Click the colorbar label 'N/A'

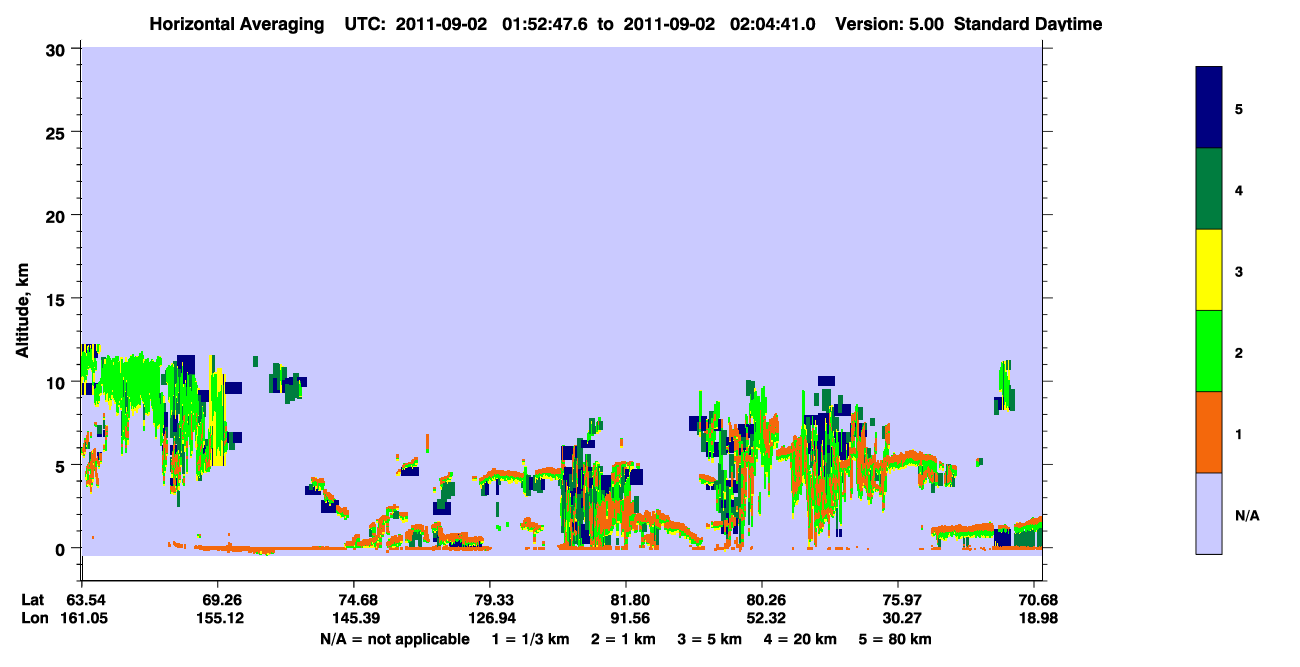coord(1246,515)
